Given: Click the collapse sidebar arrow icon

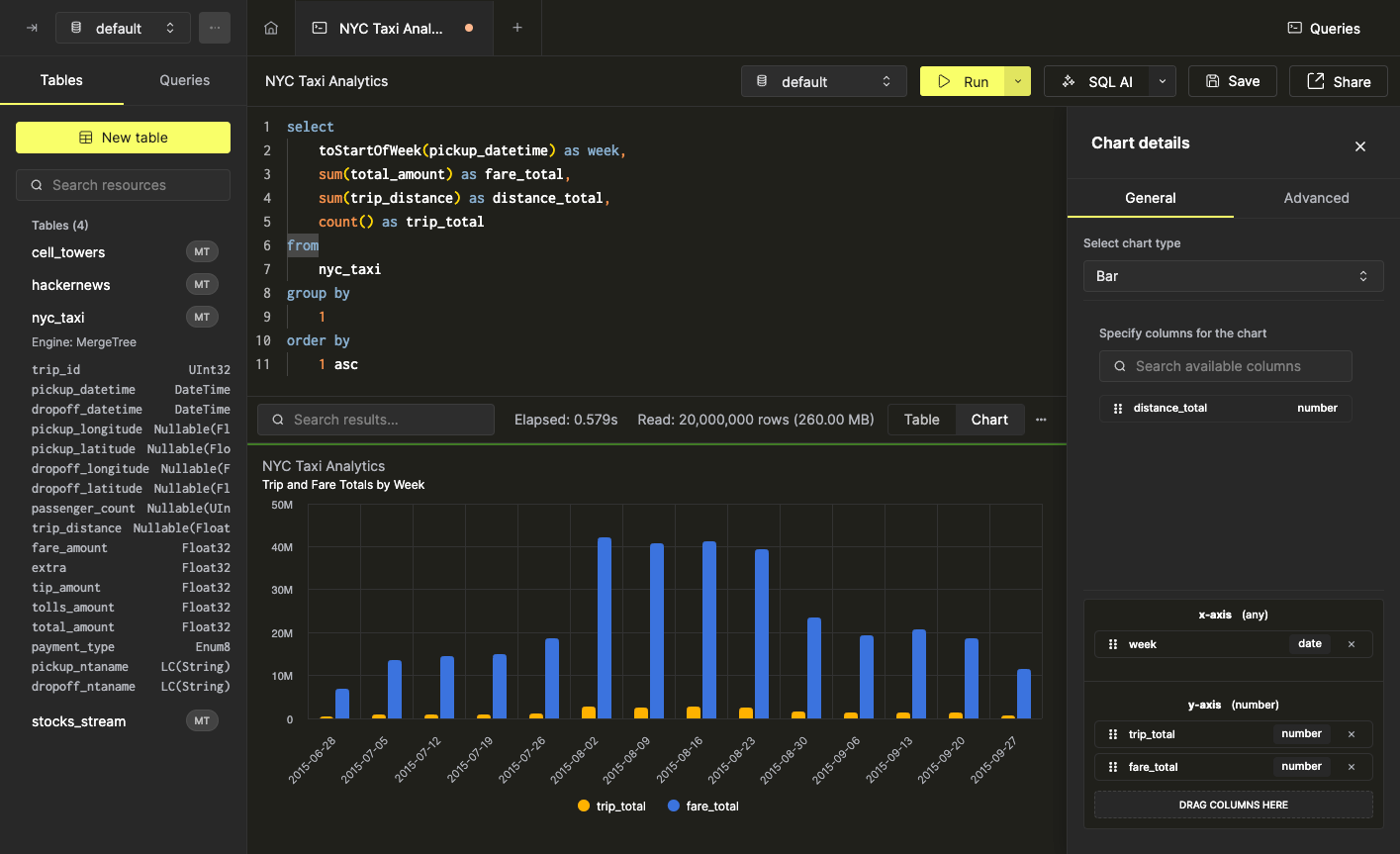Looking at the screenshot, I should click(x=32, y=28).
